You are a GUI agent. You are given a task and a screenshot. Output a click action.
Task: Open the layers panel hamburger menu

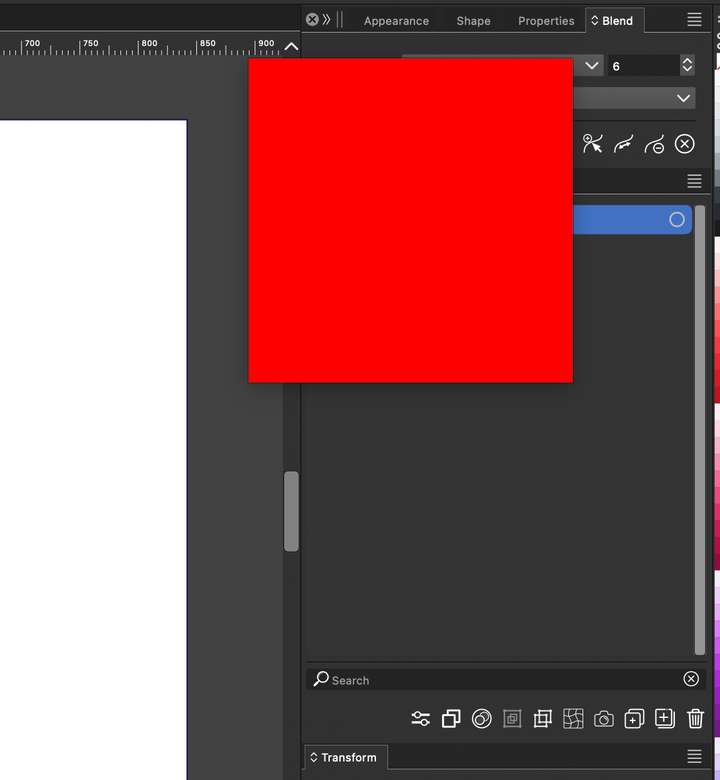pyautogui.click(x=695, y=181)
